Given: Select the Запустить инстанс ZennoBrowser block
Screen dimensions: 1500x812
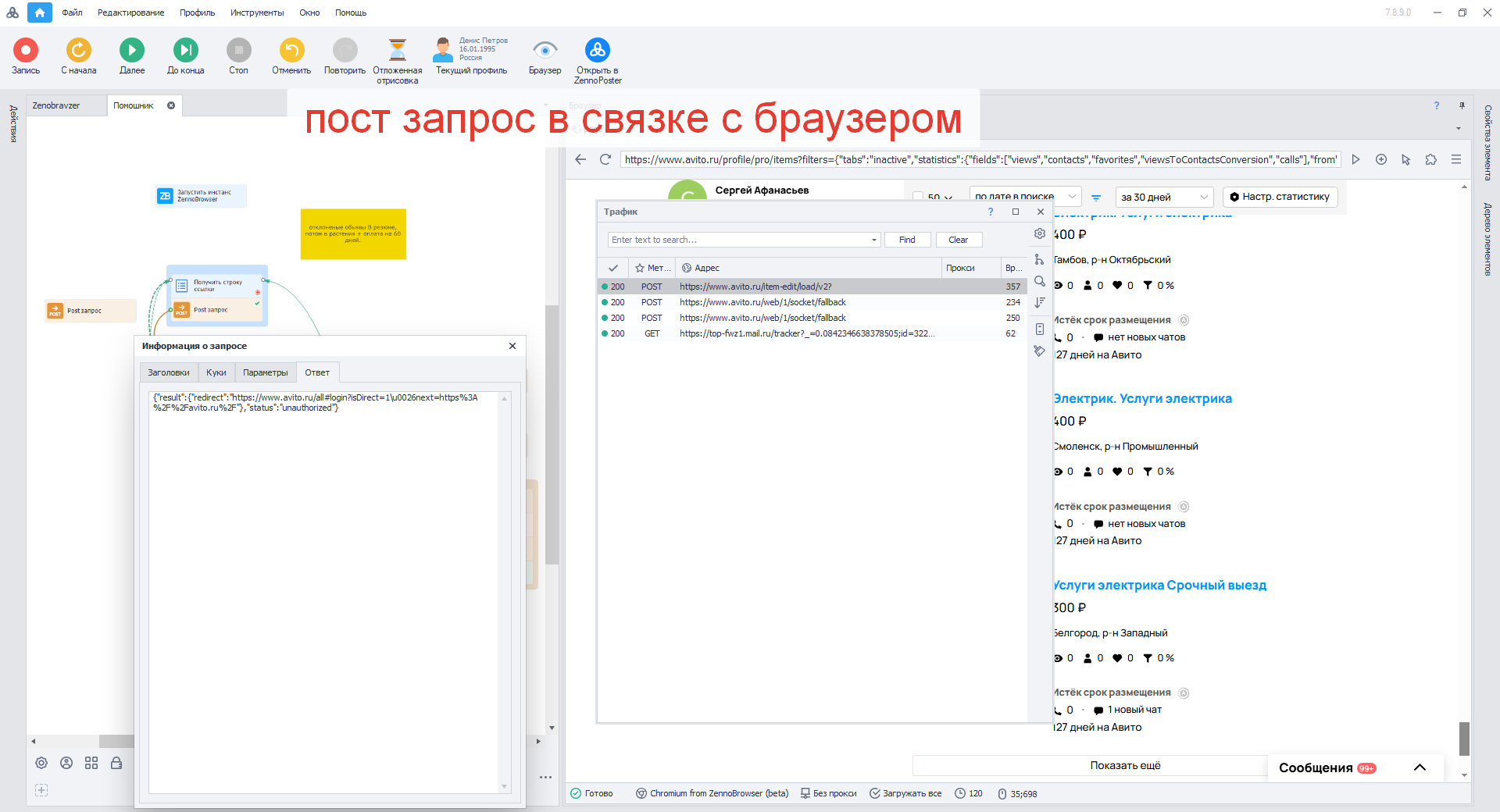Looking at the screenshot, I should (x=201, y=196).
